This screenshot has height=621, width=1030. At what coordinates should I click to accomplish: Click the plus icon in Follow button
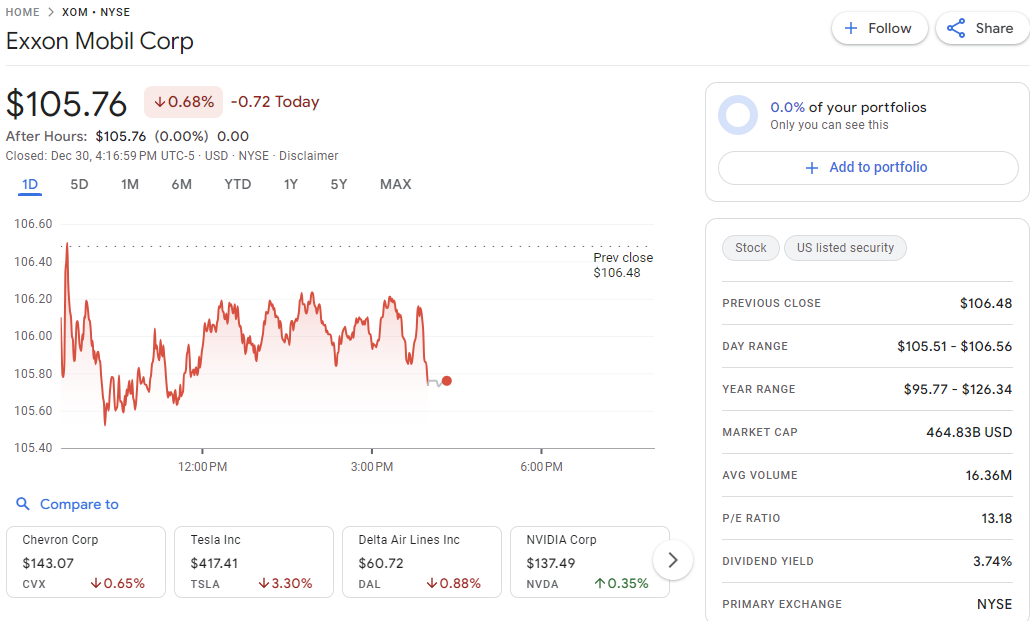[851, 28]
